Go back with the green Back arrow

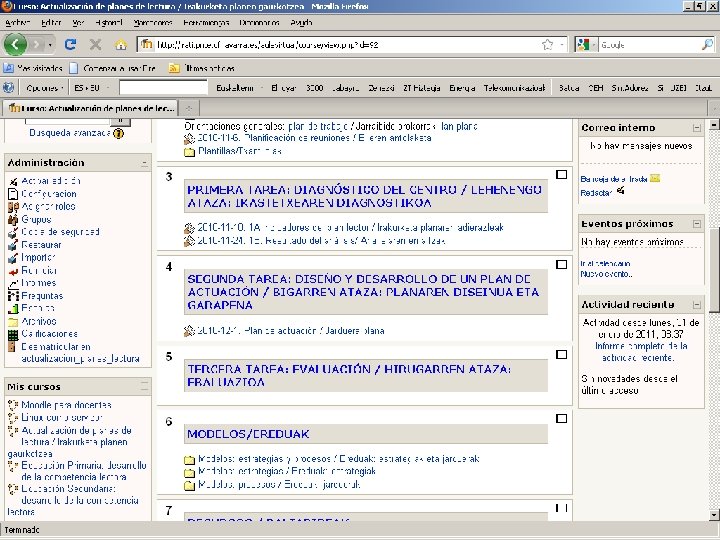[x=15, y=45]
